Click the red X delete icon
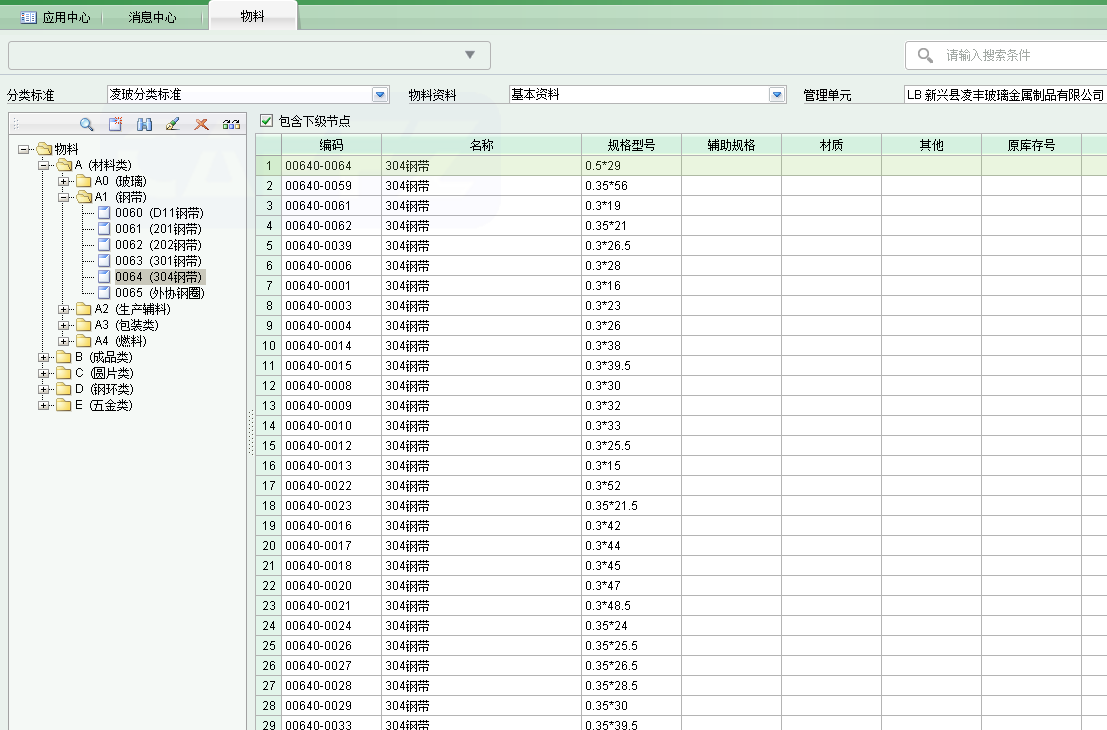 (x=201, y=124)
